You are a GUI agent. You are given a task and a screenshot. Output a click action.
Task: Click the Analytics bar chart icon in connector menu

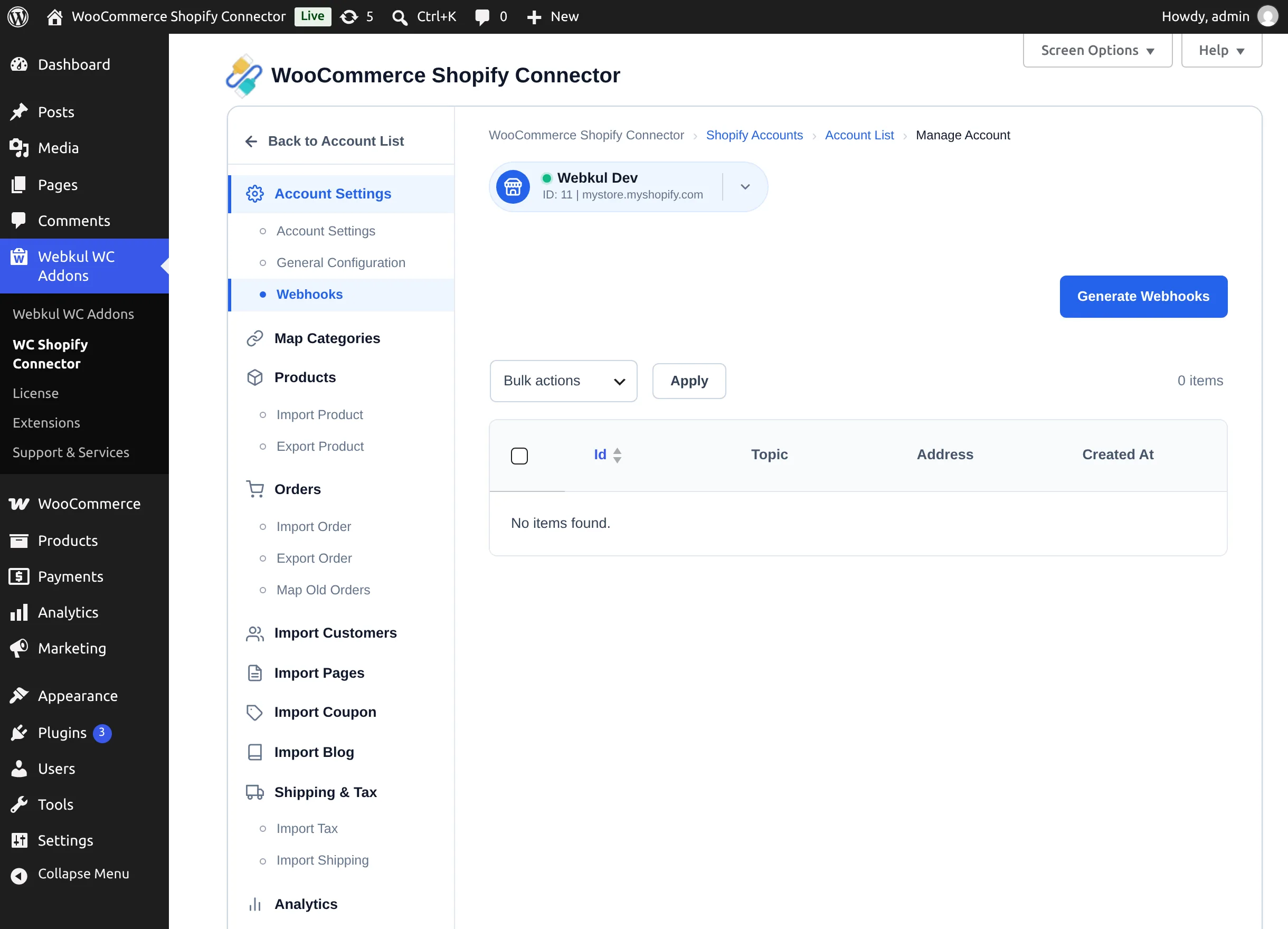(255, 905)
